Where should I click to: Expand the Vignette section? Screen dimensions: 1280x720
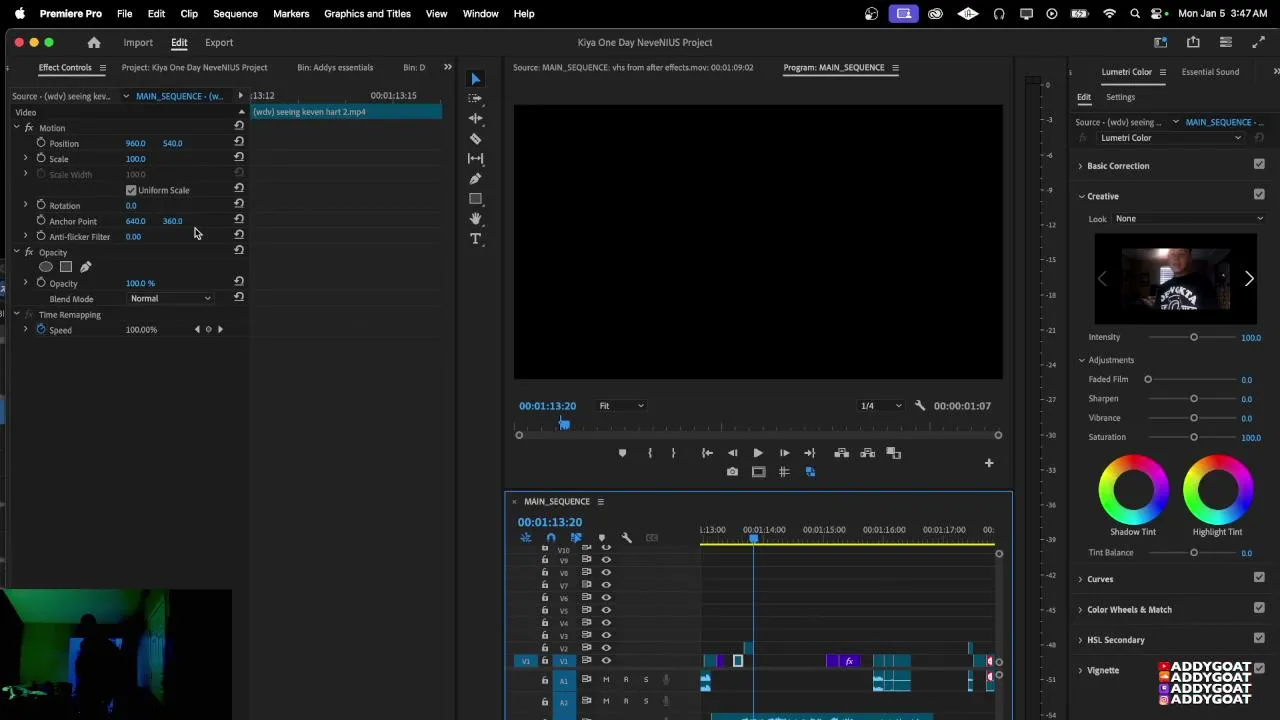pos(1080,670)
